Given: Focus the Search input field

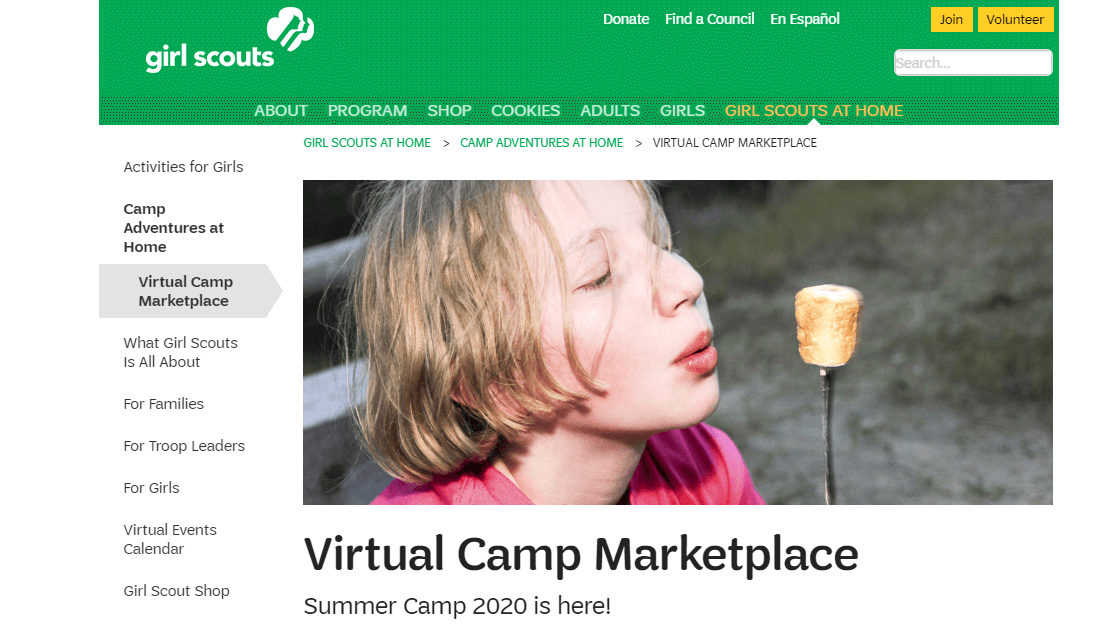Looking at the screenshot, I should (973, 63).
